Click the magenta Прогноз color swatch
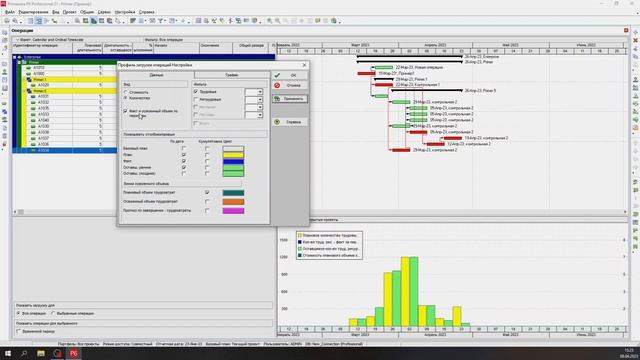The width and height of the screenshot is (640, 360). click(233, 211)
